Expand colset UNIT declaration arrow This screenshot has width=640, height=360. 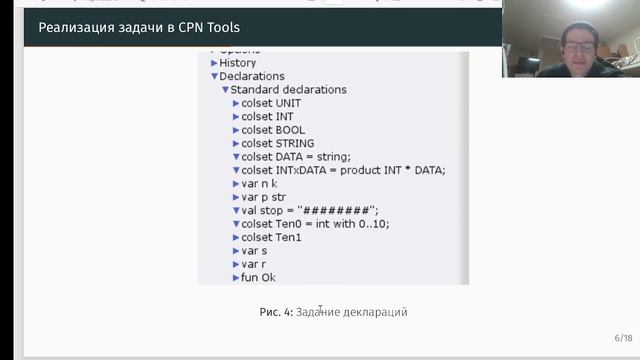point(236,103)
